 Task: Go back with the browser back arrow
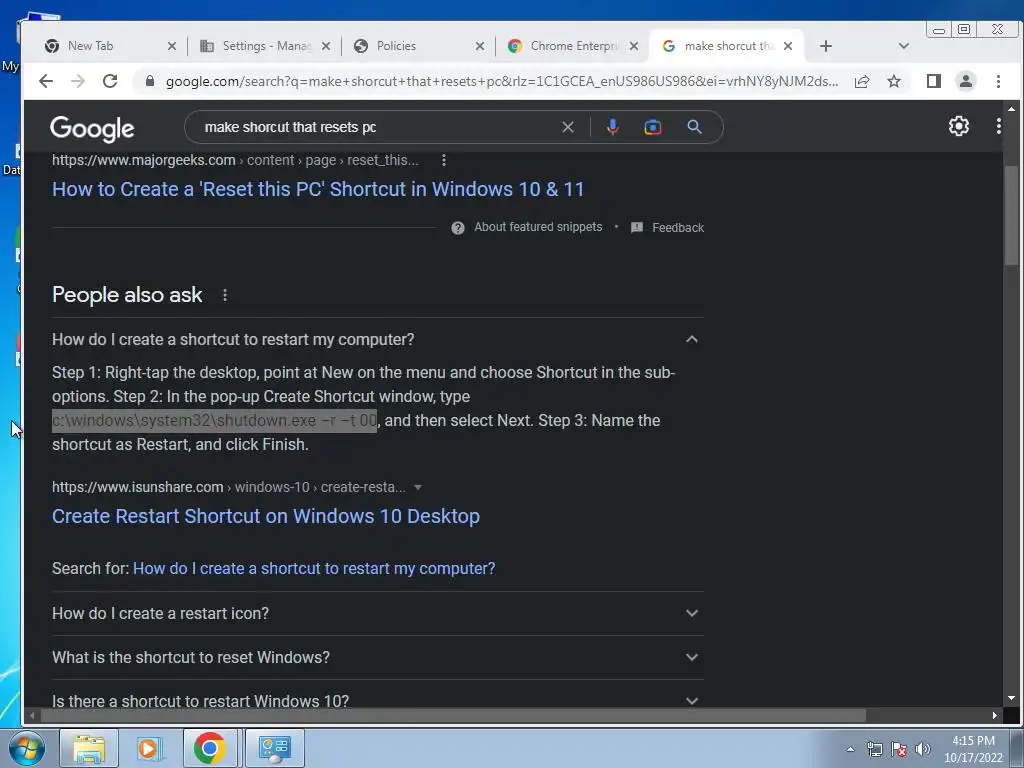coord(46,81)
